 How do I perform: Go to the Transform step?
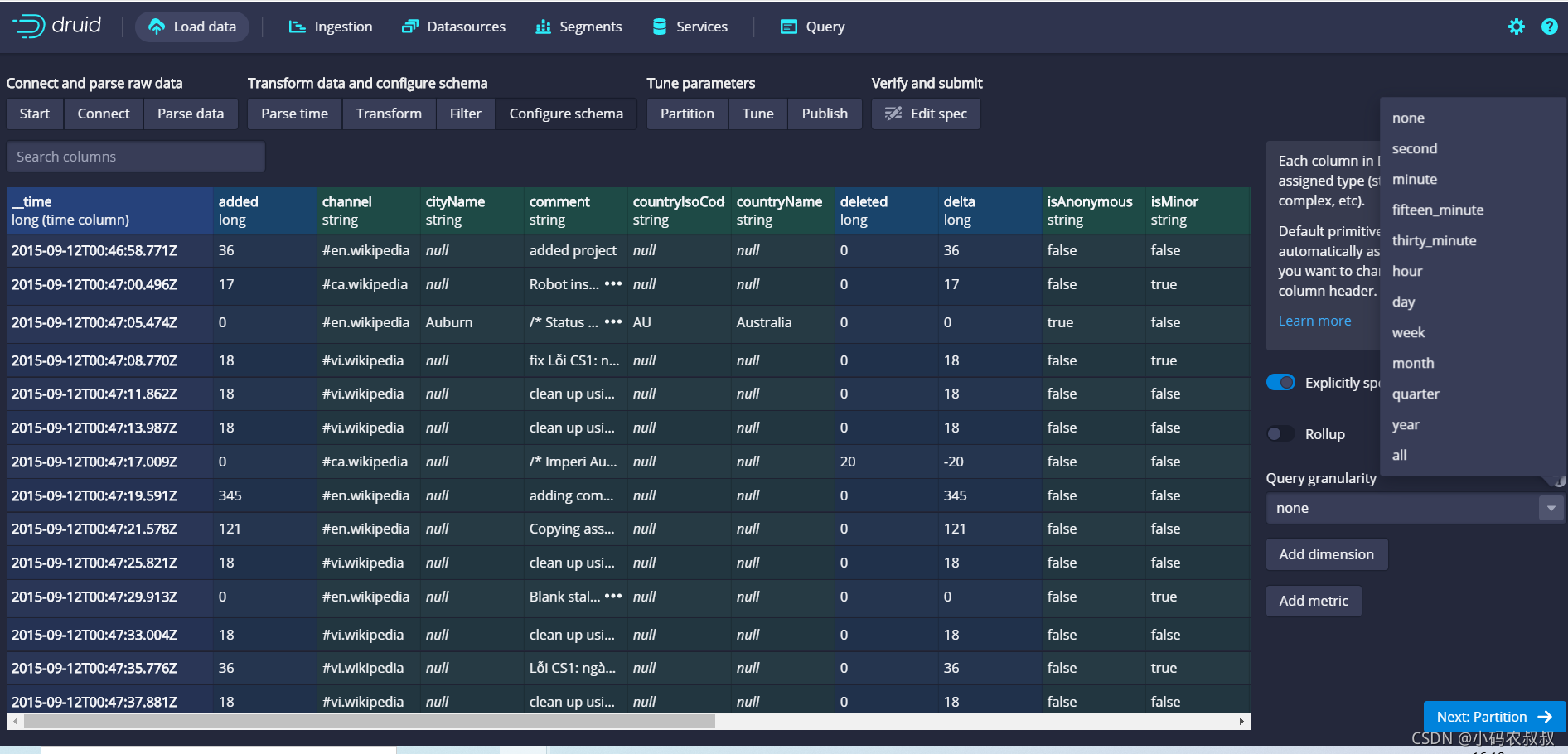pos(389,114)
